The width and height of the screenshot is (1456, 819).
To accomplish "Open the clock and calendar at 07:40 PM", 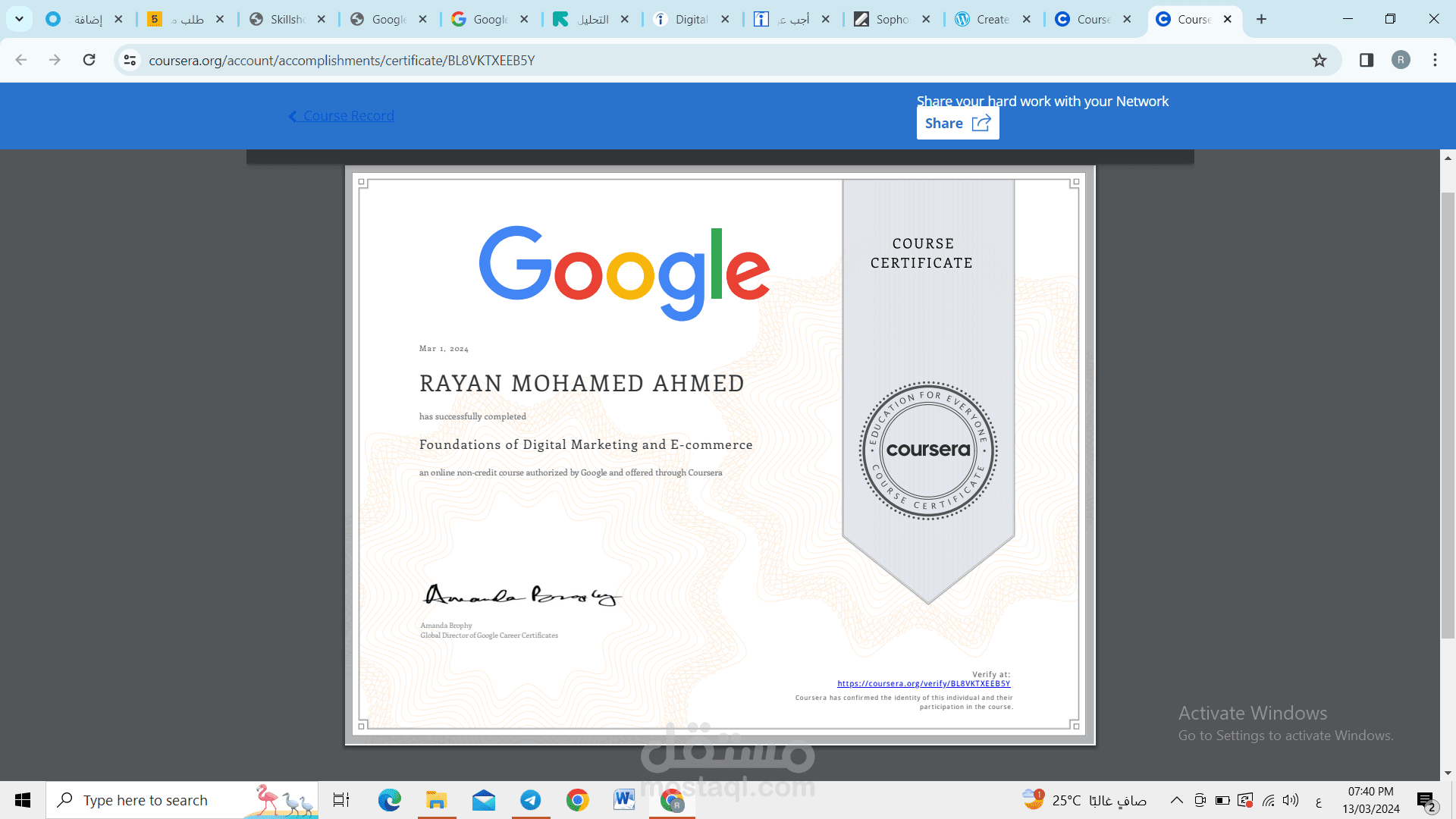I will point(1371,800).
